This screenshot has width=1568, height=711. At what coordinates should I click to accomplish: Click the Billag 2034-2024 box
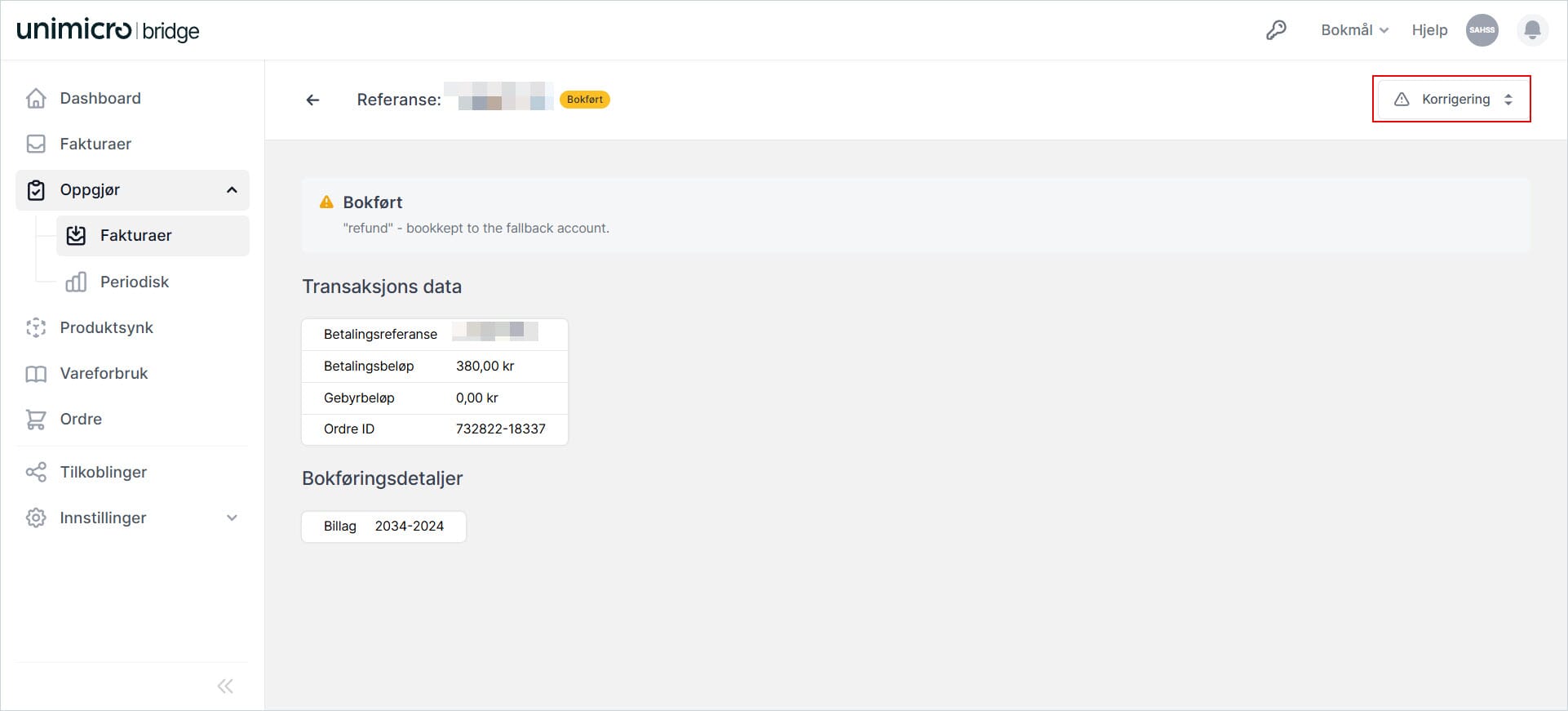click(383, 527)
